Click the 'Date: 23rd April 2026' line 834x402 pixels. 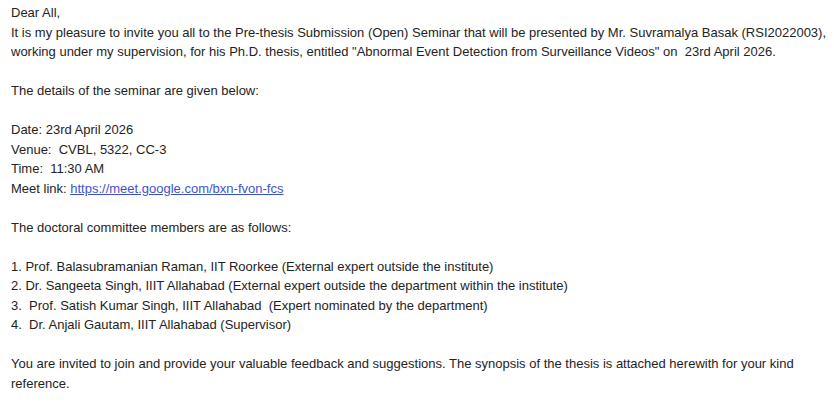[72, 130]
